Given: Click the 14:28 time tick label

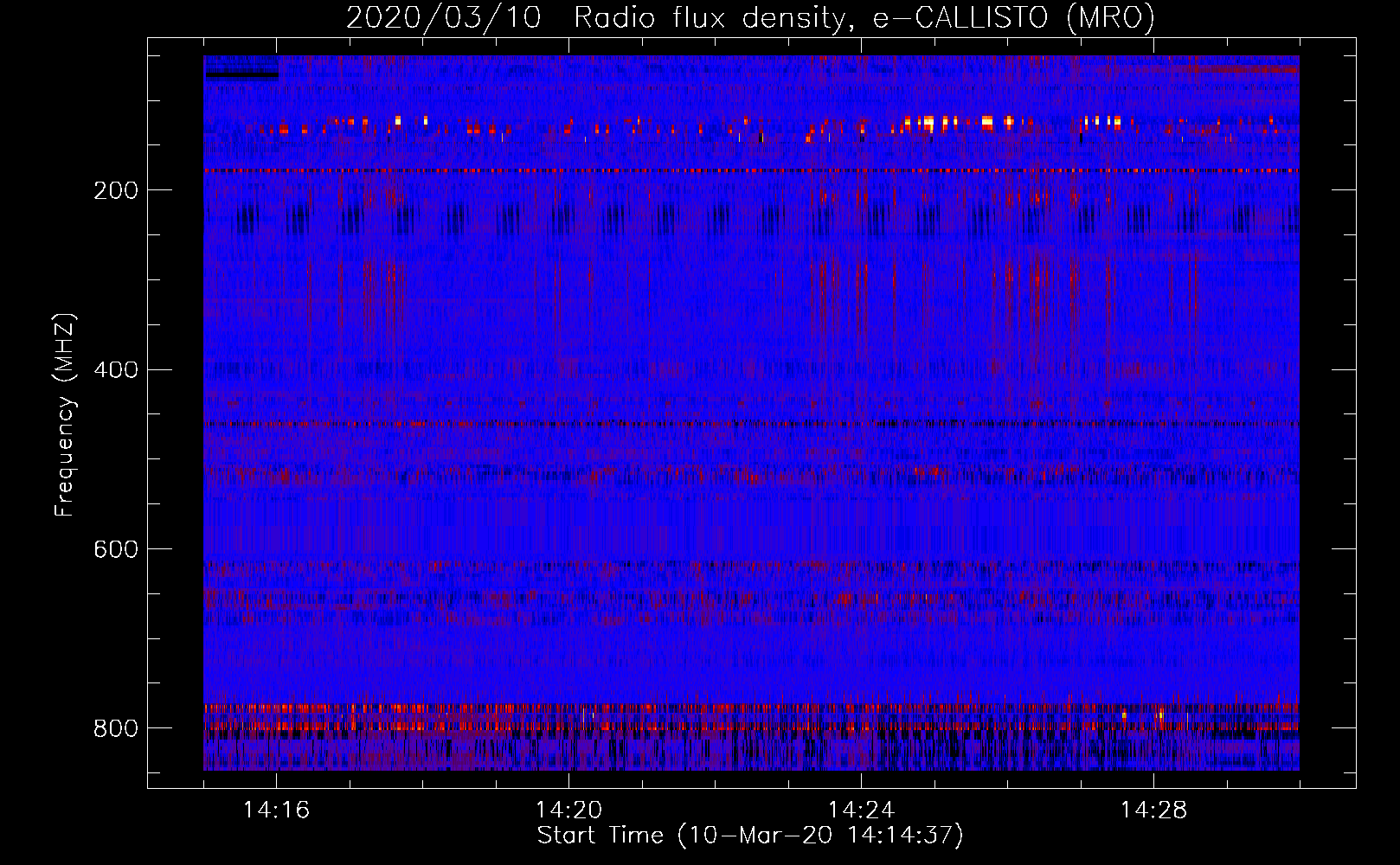Looking at the screenshot, I should point(1153,811).
